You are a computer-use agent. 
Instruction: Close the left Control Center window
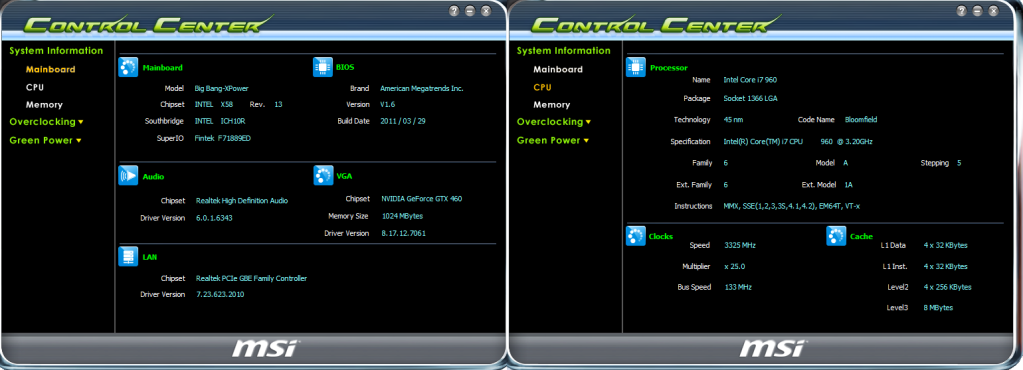pyautogui.click(x=486, y=11)
